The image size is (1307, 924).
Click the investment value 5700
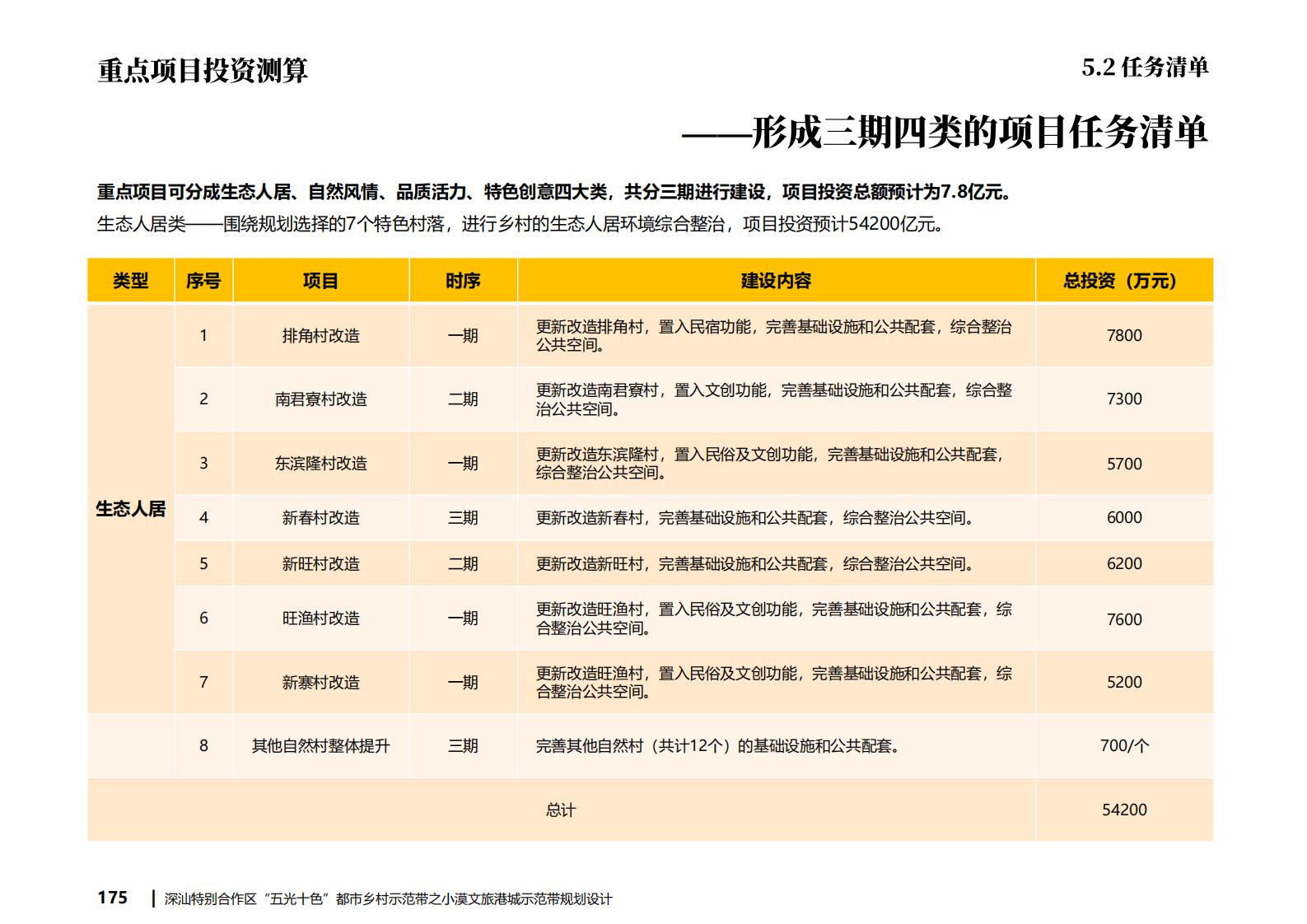click(x=1124, y=464)
